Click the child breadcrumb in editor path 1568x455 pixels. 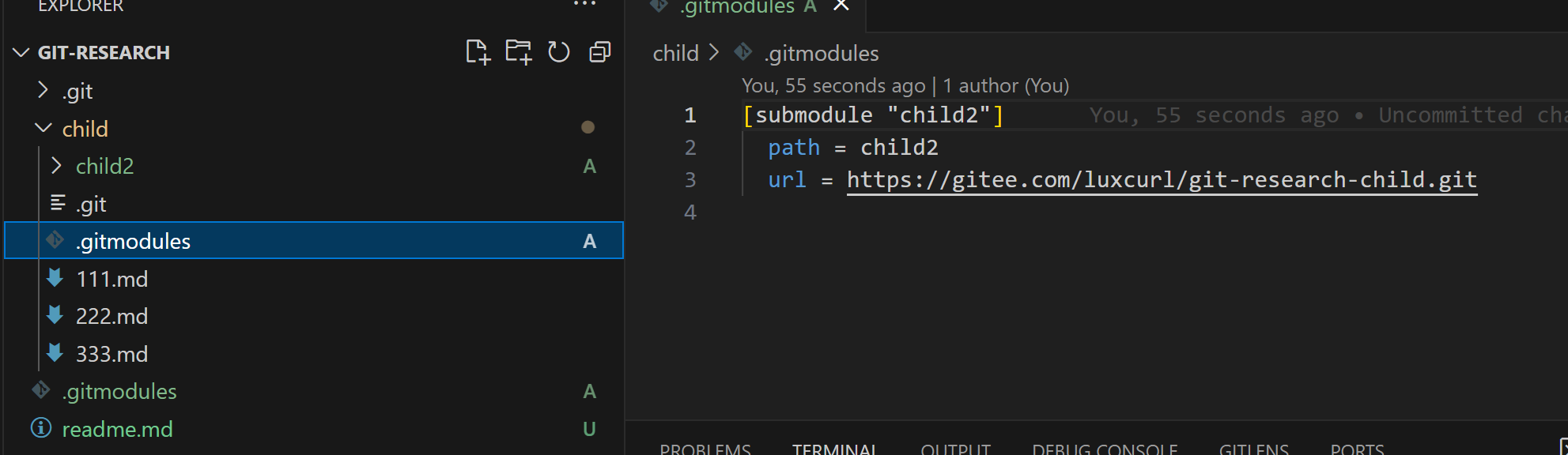pos(675,53)
